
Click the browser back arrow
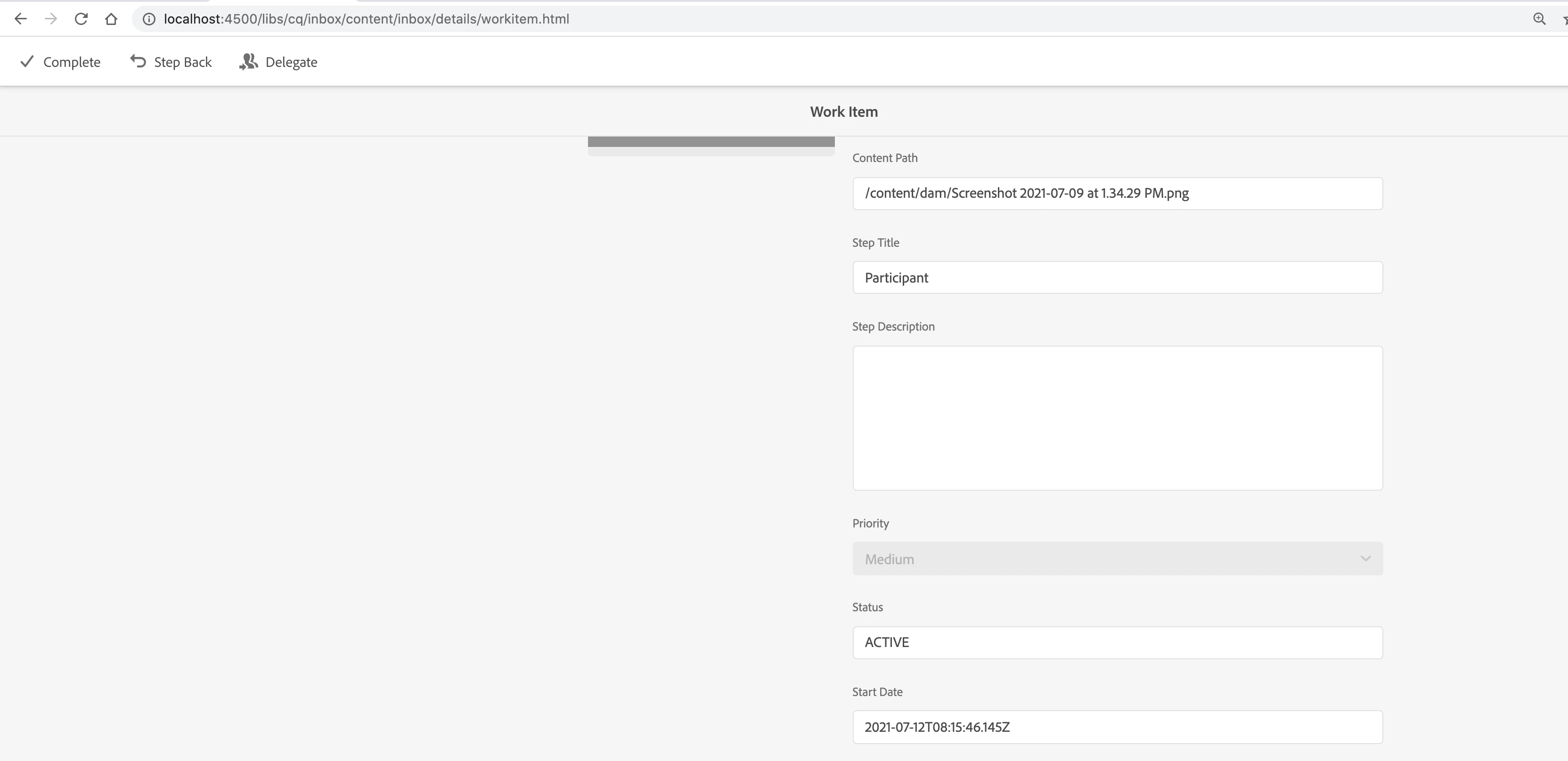(x=20, y=19)
